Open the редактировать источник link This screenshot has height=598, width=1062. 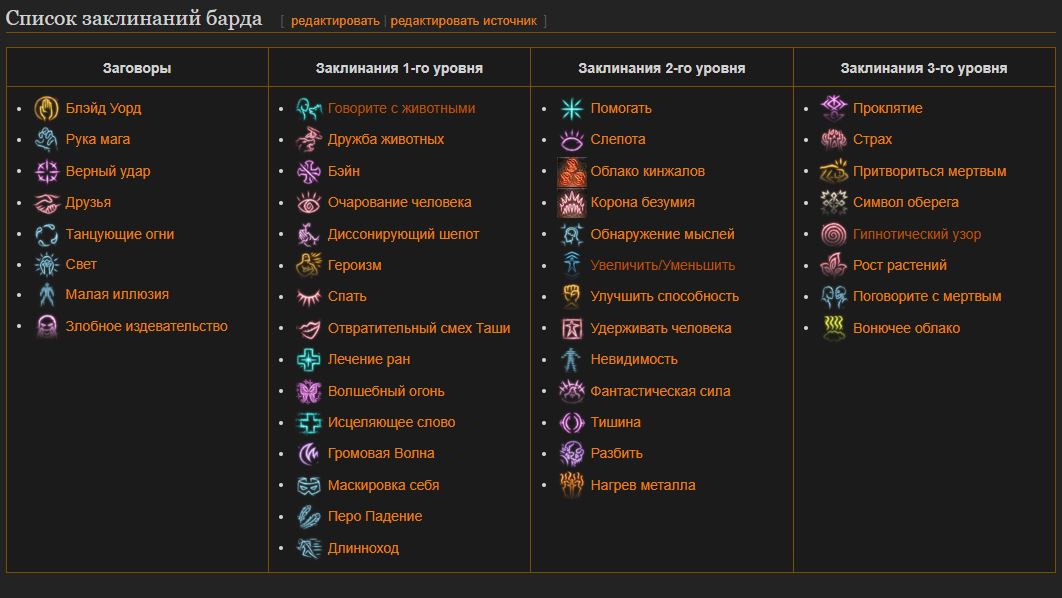point(464,21)
